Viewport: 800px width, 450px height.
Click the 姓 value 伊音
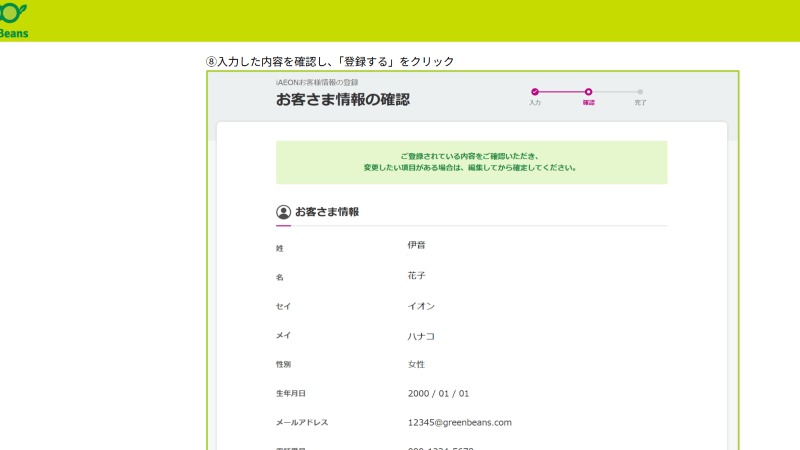(416, 245)
